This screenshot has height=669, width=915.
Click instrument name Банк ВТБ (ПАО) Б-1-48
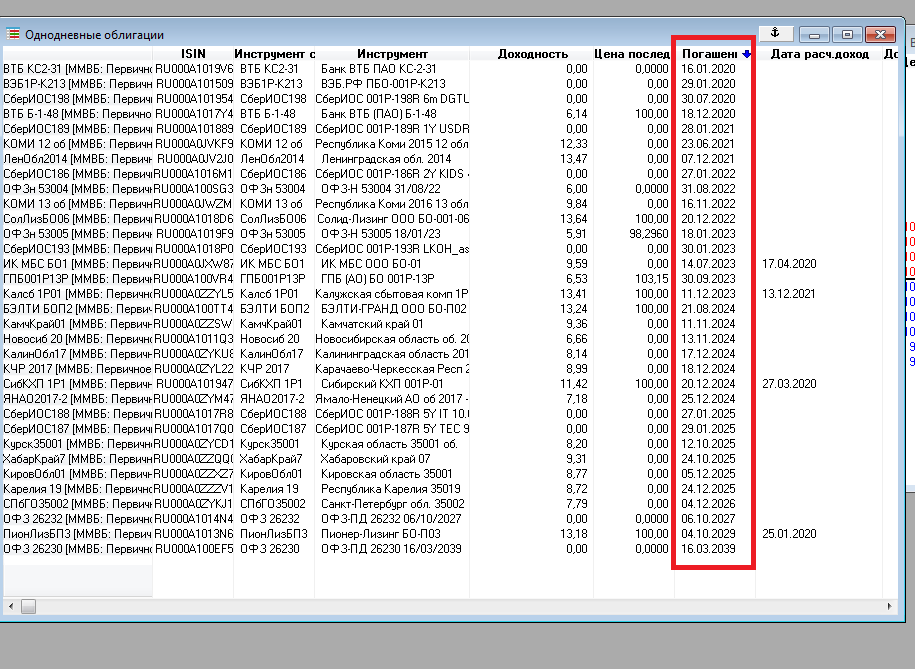pos(379,114)
